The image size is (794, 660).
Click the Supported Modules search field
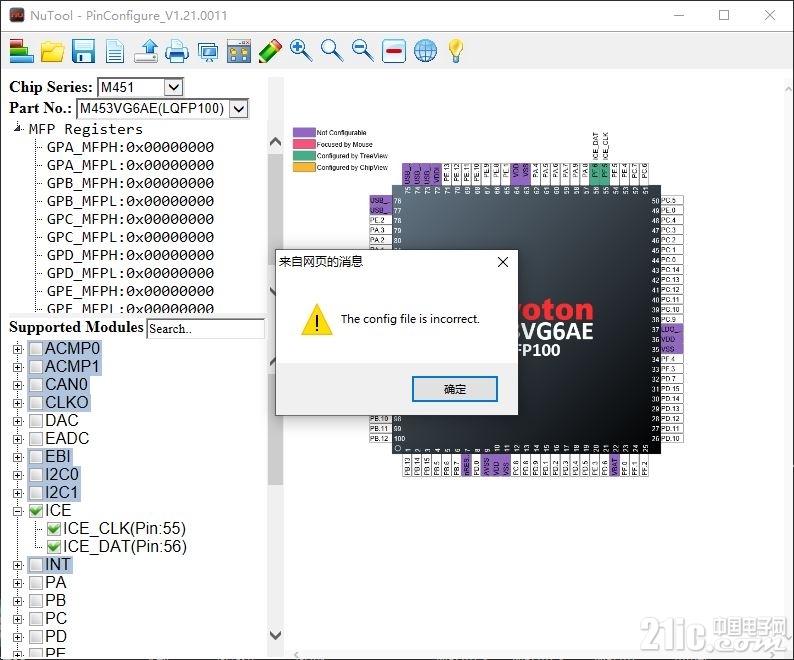tap(206, 329)
